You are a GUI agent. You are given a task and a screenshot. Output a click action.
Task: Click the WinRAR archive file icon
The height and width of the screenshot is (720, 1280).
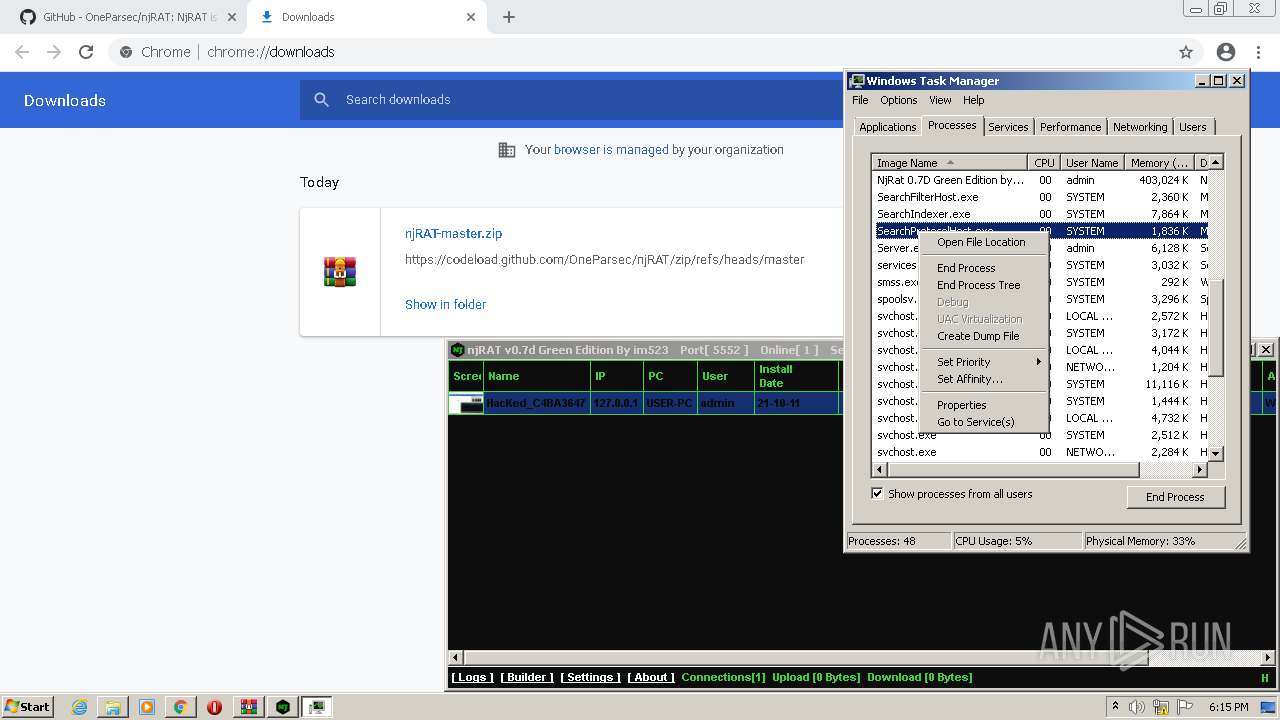[340, 272]
